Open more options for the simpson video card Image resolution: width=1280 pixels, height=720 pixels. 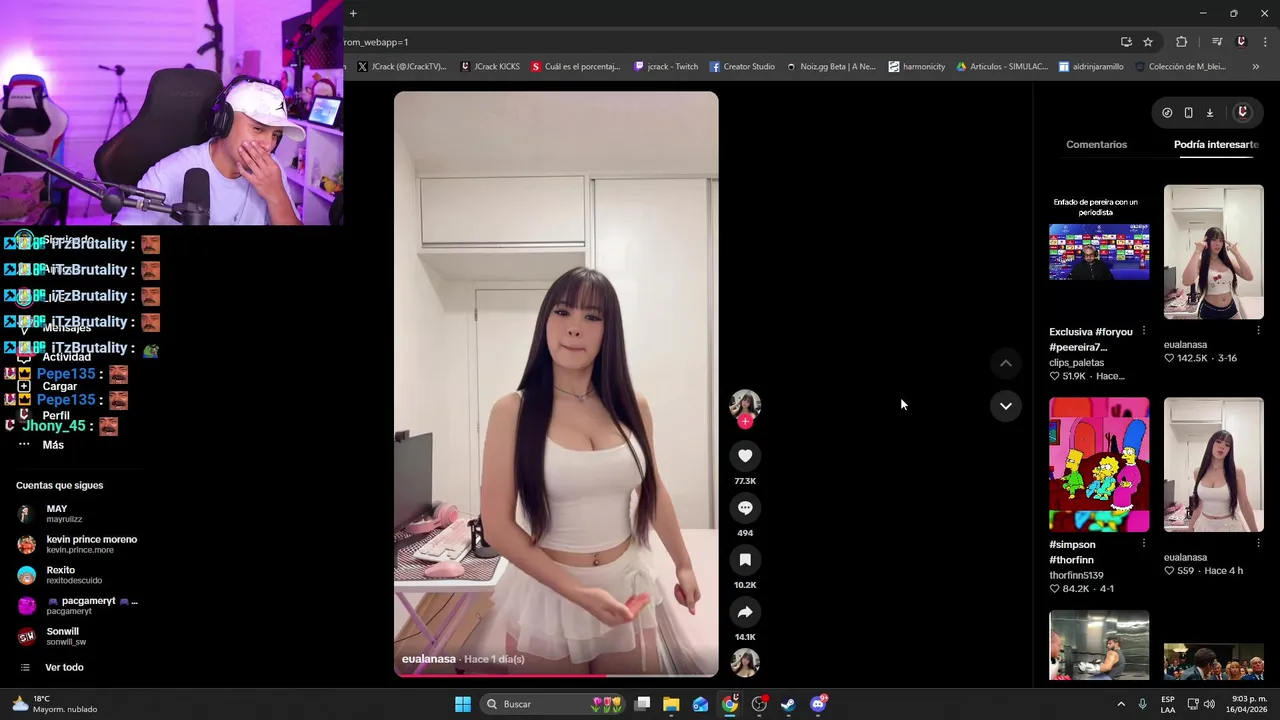point(1144,544)
